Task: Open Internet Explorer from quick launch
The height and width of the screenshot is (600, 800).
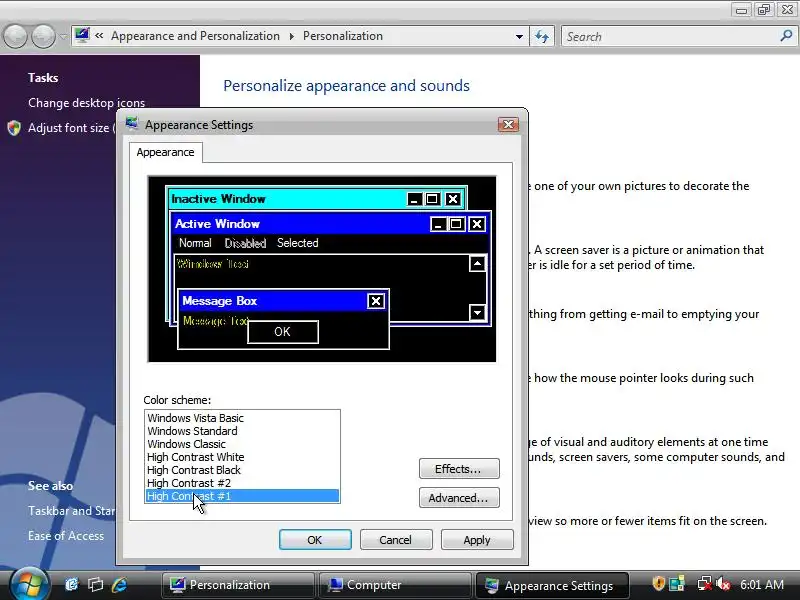Action: click(119, 585)
